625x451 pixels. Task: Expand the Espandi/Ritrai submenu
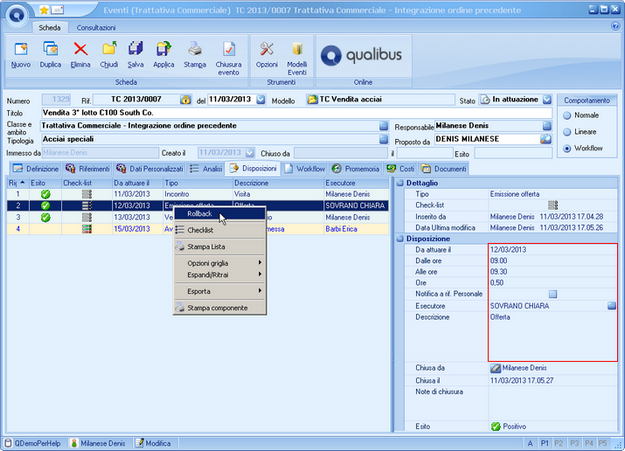pos(220,275)
